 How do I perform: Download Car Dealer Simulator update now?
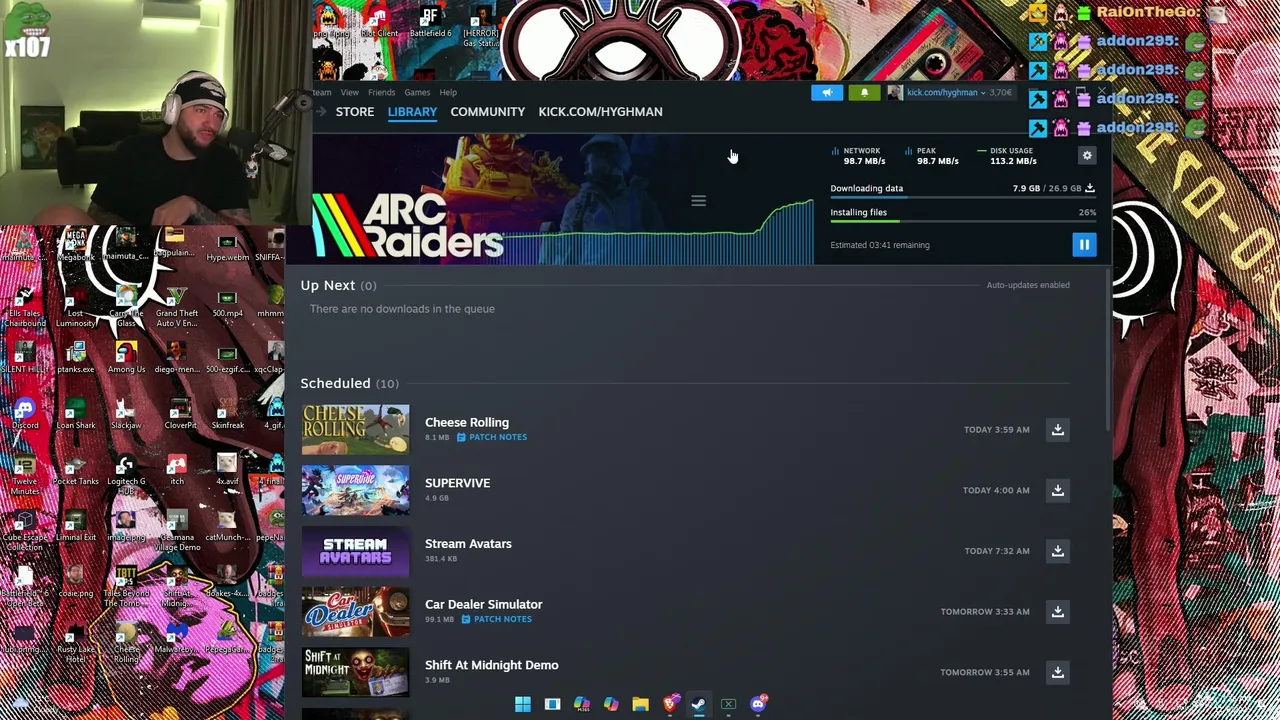point(1057,612)
